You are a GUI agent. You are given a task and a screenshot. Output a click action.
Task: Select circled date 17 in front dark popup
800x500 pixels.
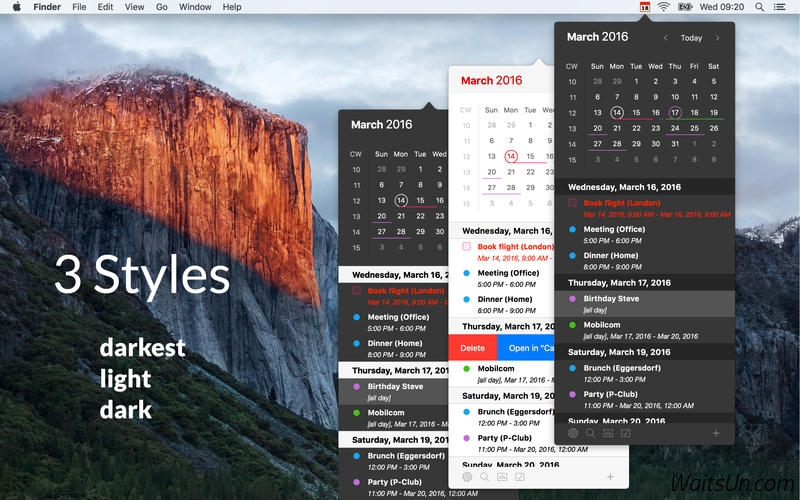coord(675,113)
